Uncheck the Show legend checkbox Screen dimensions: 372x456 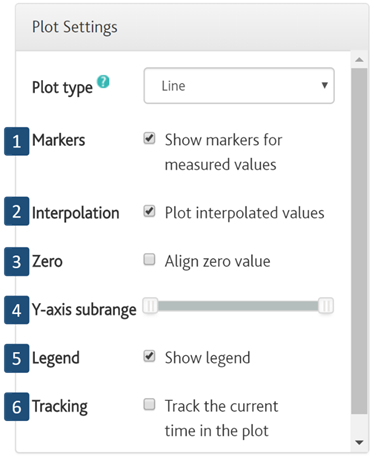coord(149,356)
